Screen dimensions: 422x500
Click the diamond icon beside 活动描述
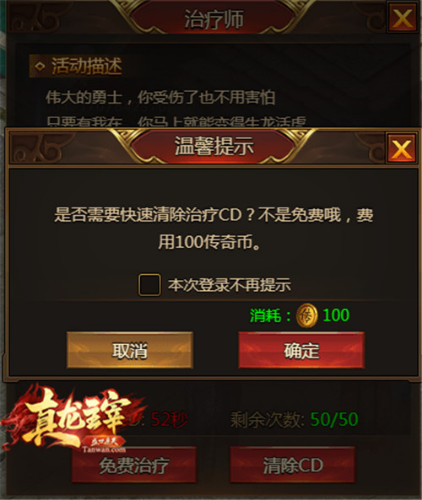coord(40,66)
